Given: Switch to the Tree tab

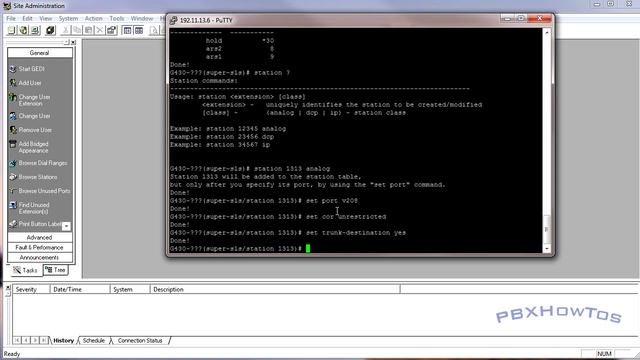Looking at the screenshot, I should pyautogui.click(x=55, y=270).
